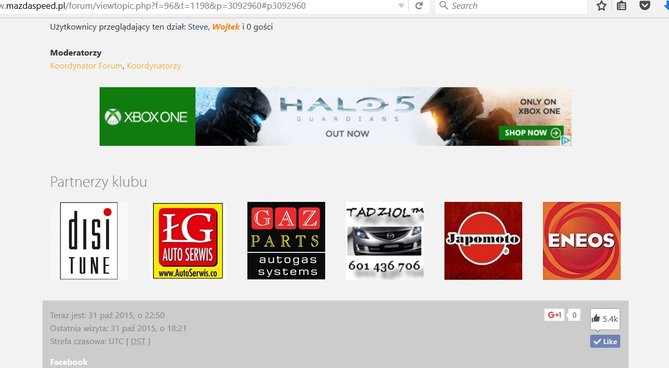Click the AdChoices icon on the Halo banner
Viewport: 669px width, 368px height.
click(x=565, y=141)
